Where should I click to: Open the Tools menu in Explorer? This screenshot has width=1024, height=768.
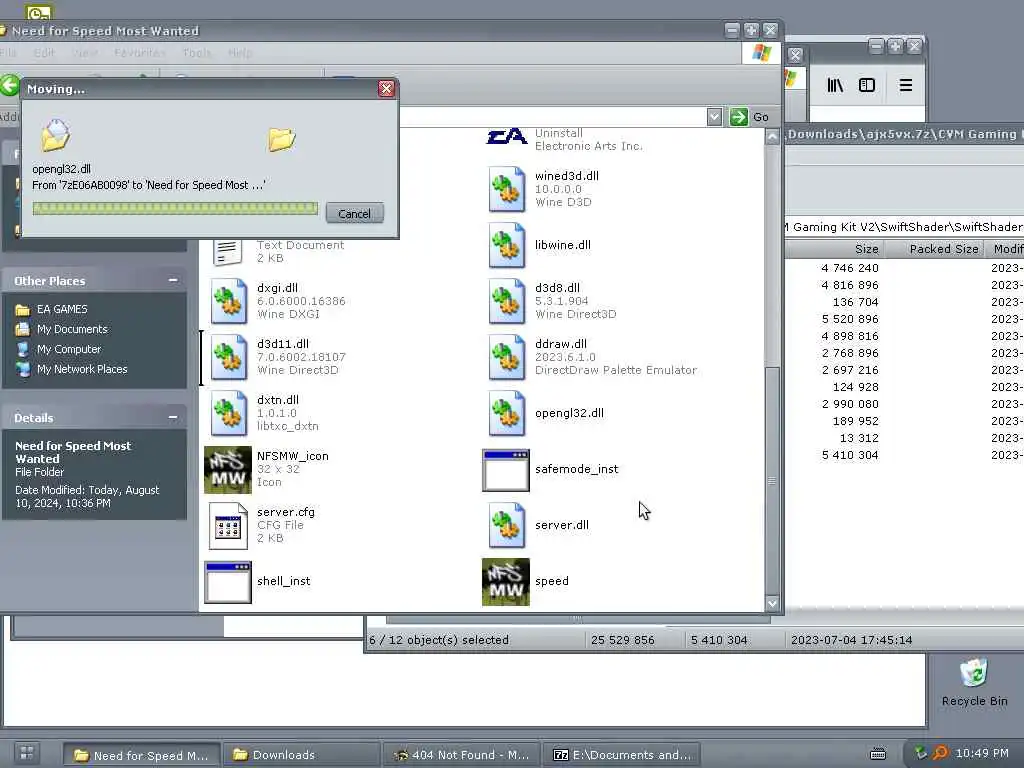[x=197, y=53]
